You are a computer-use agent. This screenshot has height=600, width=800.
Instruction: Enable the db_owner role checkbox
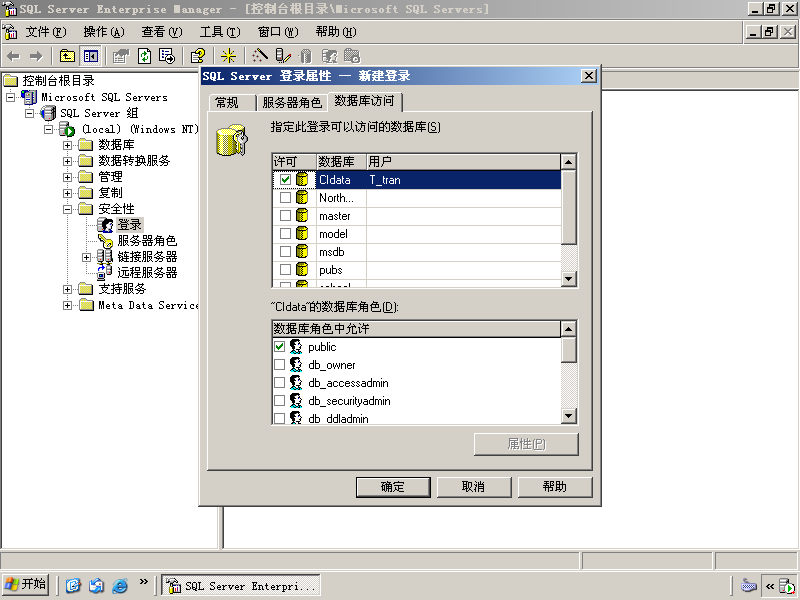coord(279,364)
